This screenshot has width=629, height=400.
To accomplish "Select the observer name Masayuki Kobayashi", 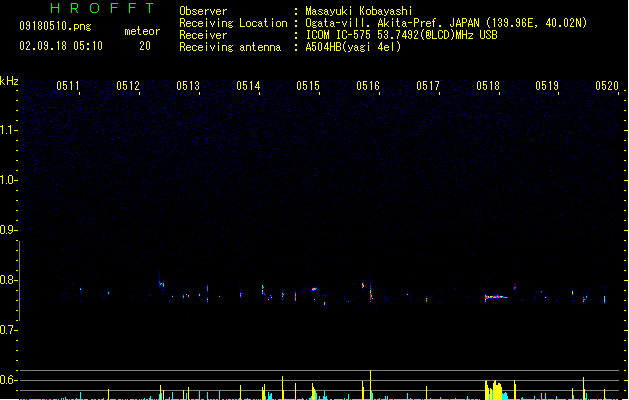I will pos(359,11).
